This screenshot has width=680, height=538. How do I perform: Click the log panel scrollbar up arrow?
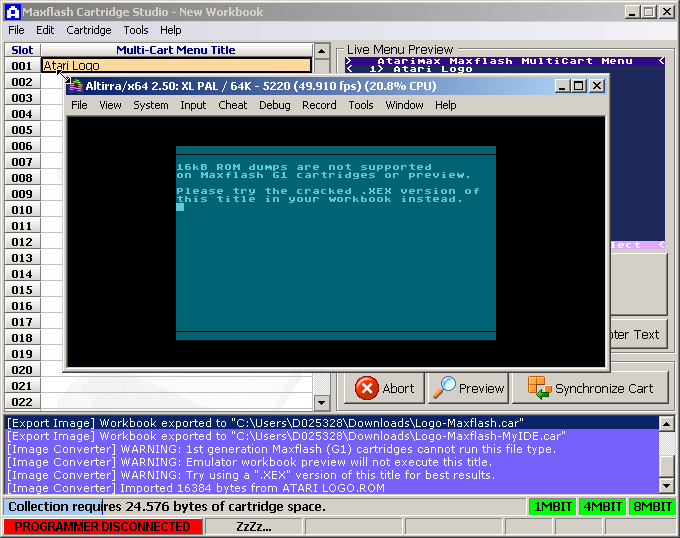[x=667, y=423]
